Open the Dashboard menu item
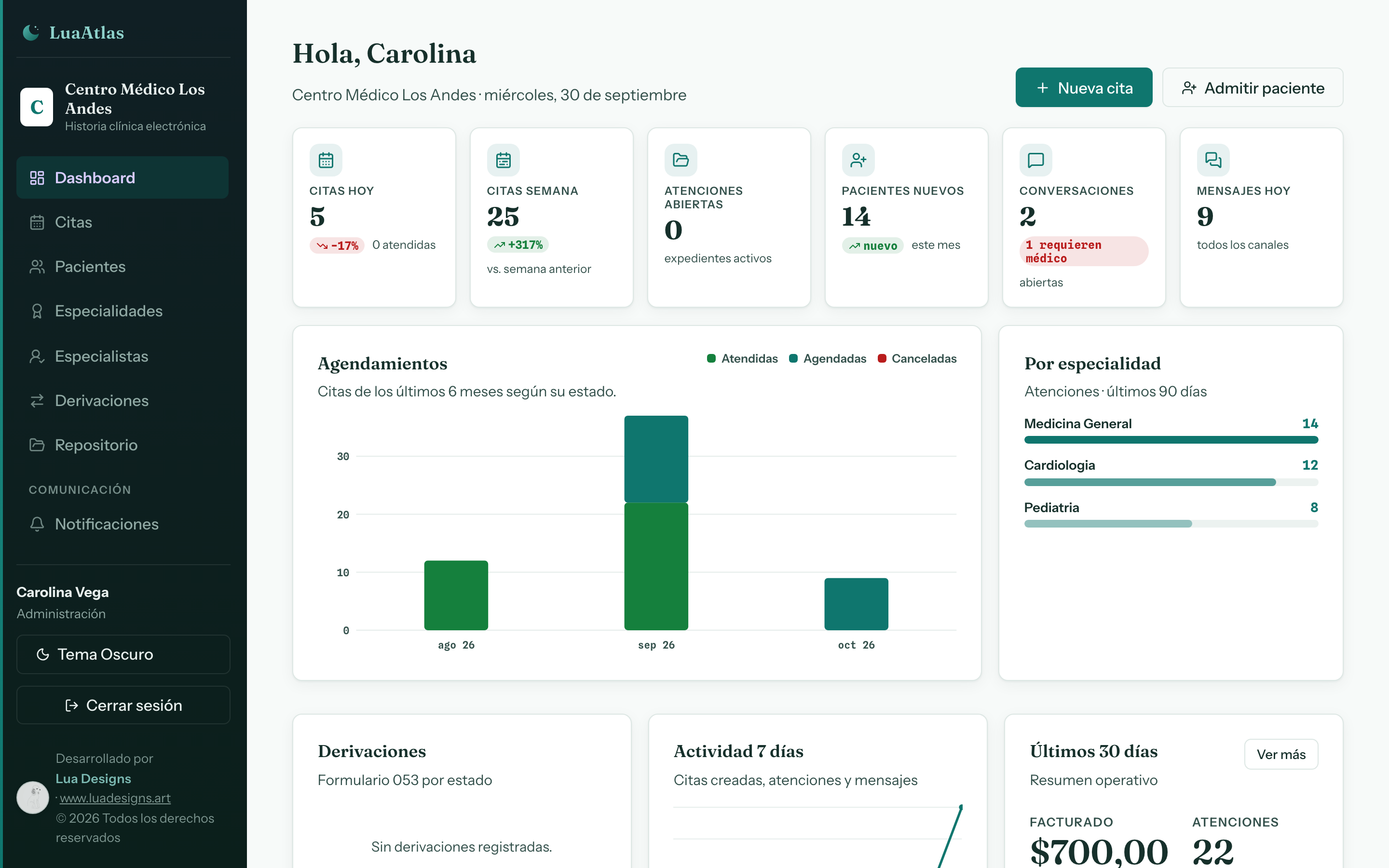The height and width of the screenshot is (868, 1389). pyautogui.click(x=122, y=177)
